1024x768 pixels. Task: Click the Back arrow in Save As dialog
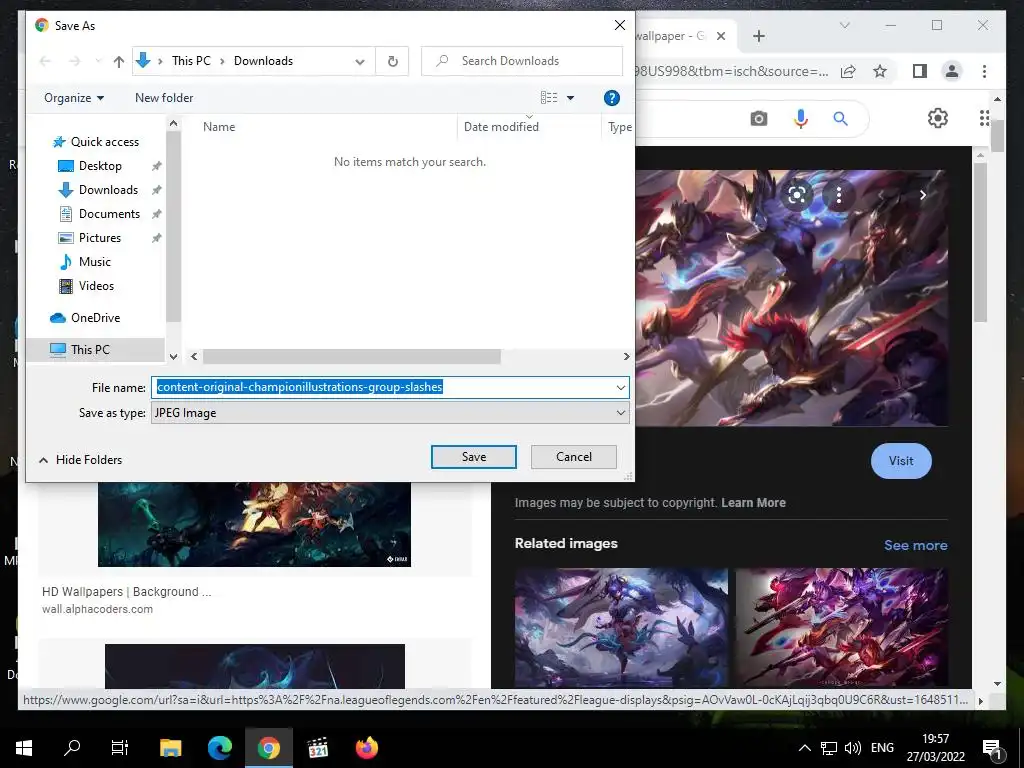tap(45, 61)
